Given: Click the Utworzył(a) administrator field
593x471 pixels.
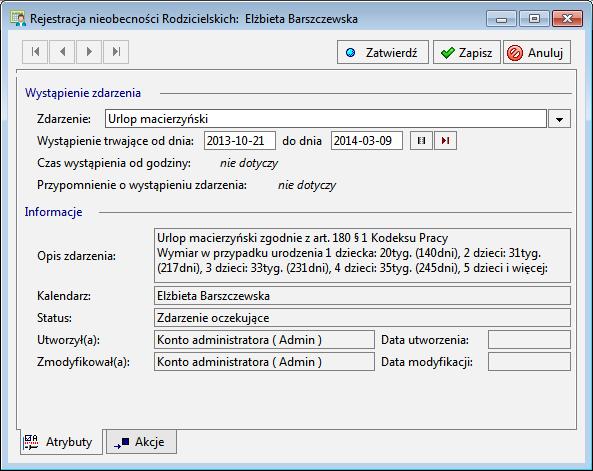Looking at the screenshot, I should tap(264, 340).
